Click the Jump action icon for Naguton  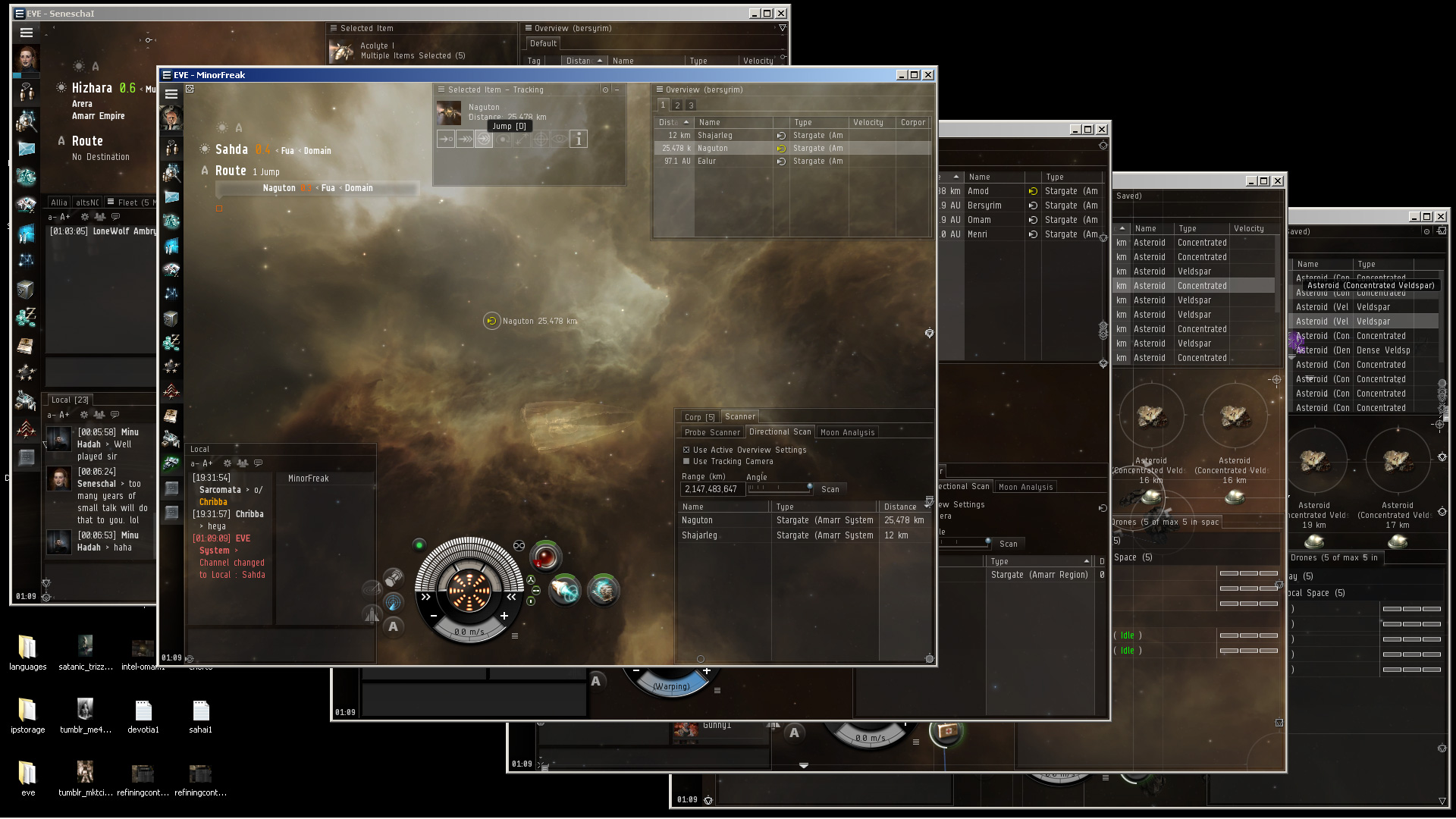tap(483, 140)
